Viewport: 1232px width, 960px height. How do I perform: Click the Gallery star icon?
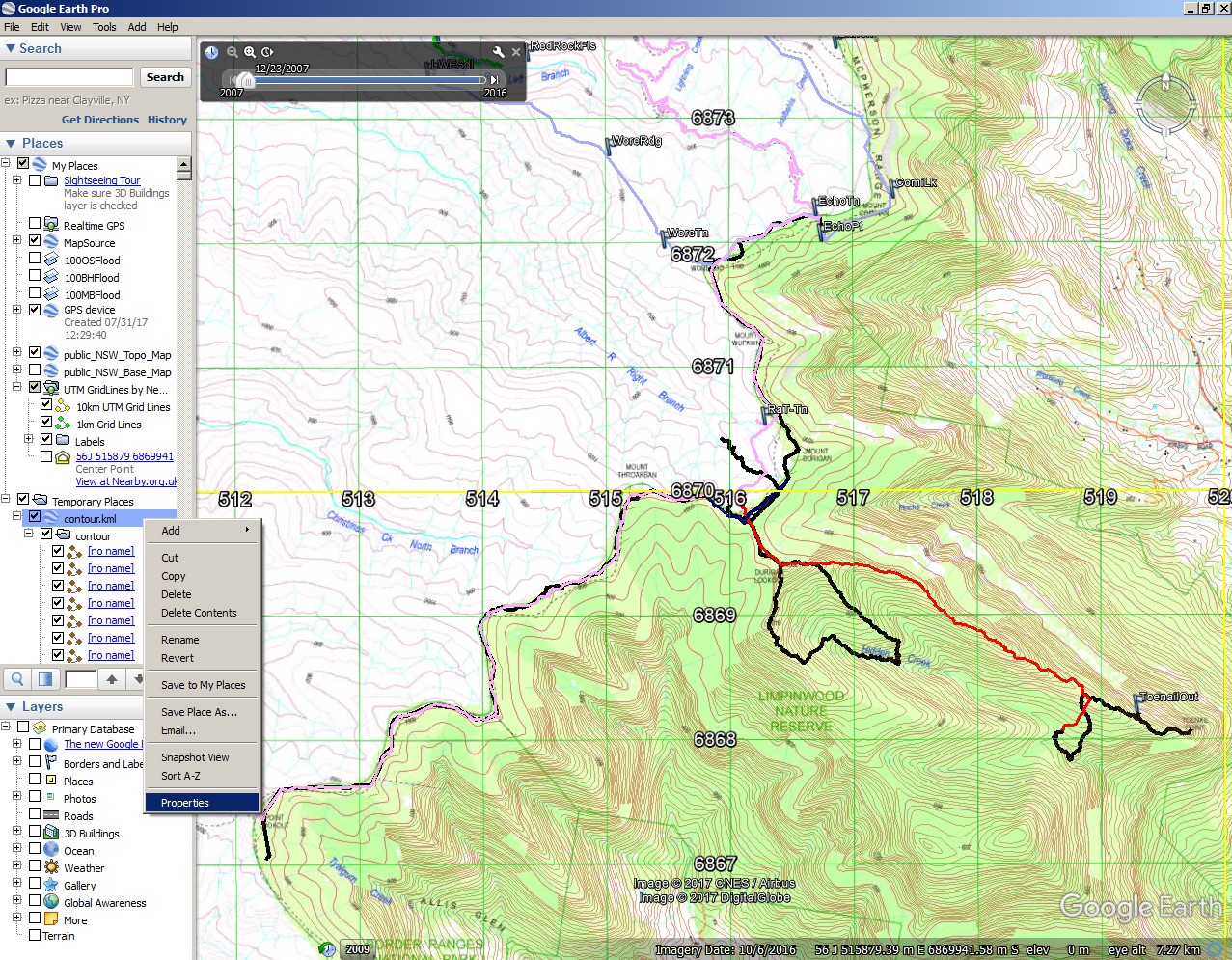[x=51, y=885]
